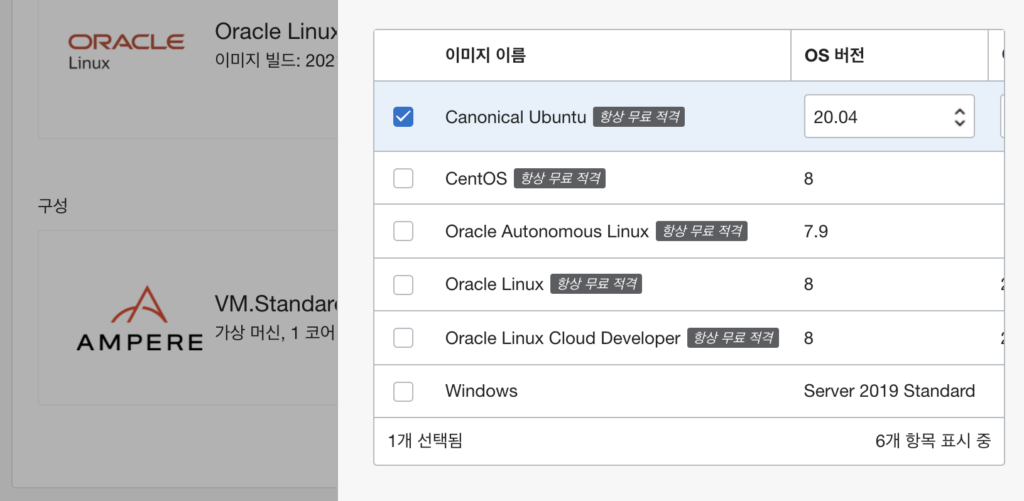This screenshot has width=1024, height=501.
Task: Click the 6개 항목 표시 중 text
Action: (933, 441)
